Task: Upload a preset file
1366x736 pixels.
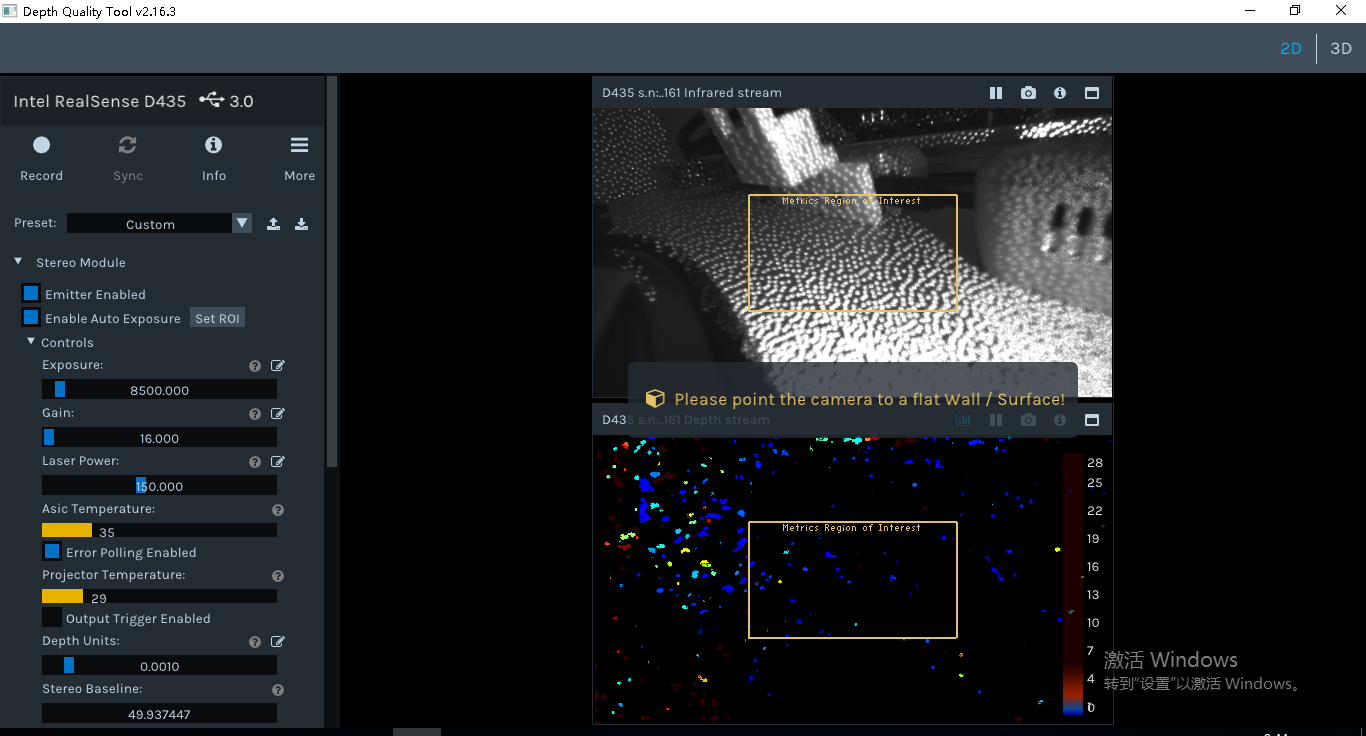Action: 273,223
